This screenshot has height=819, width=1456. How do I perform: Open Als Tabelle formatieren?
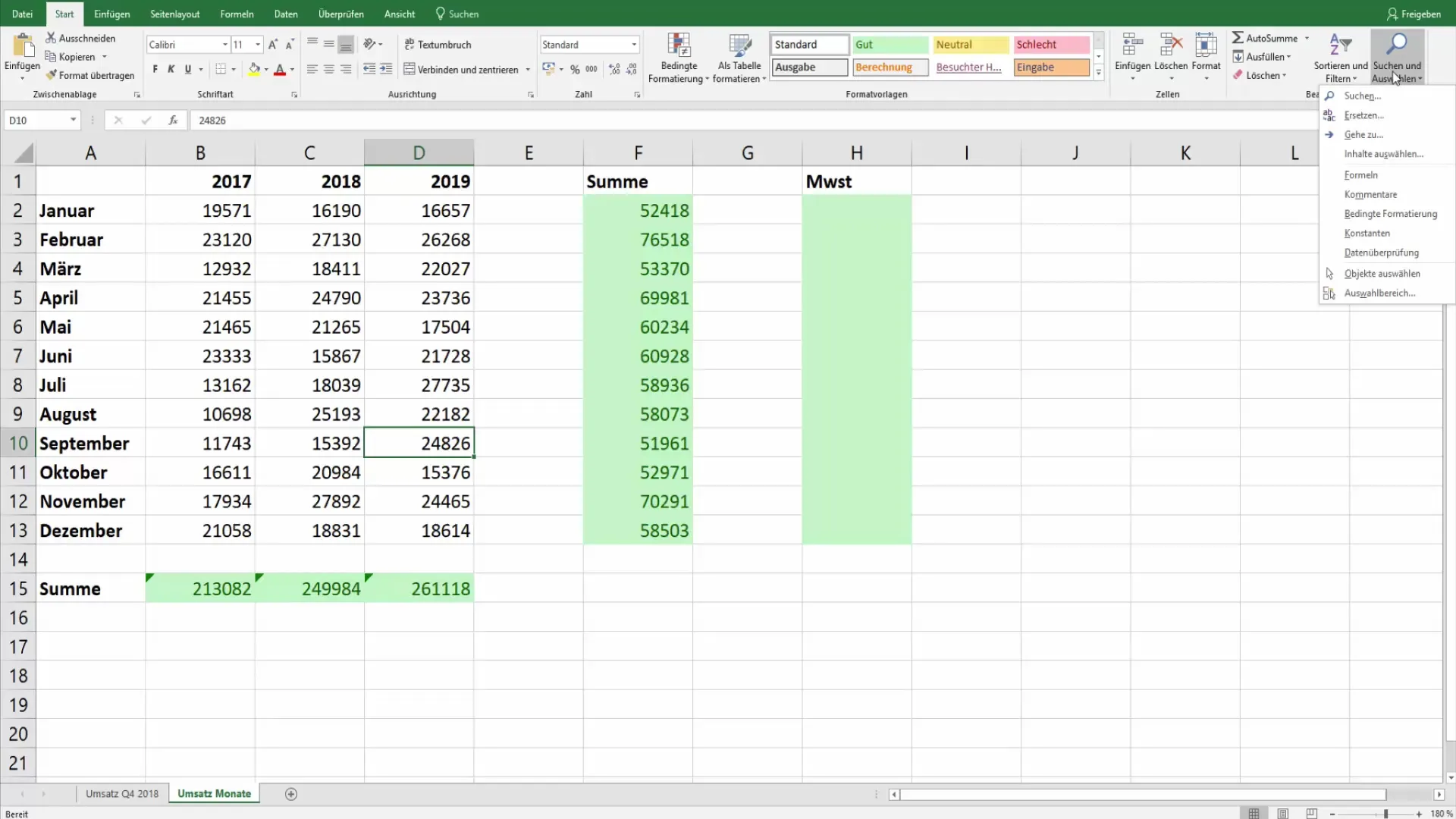(x=739, y=58)
